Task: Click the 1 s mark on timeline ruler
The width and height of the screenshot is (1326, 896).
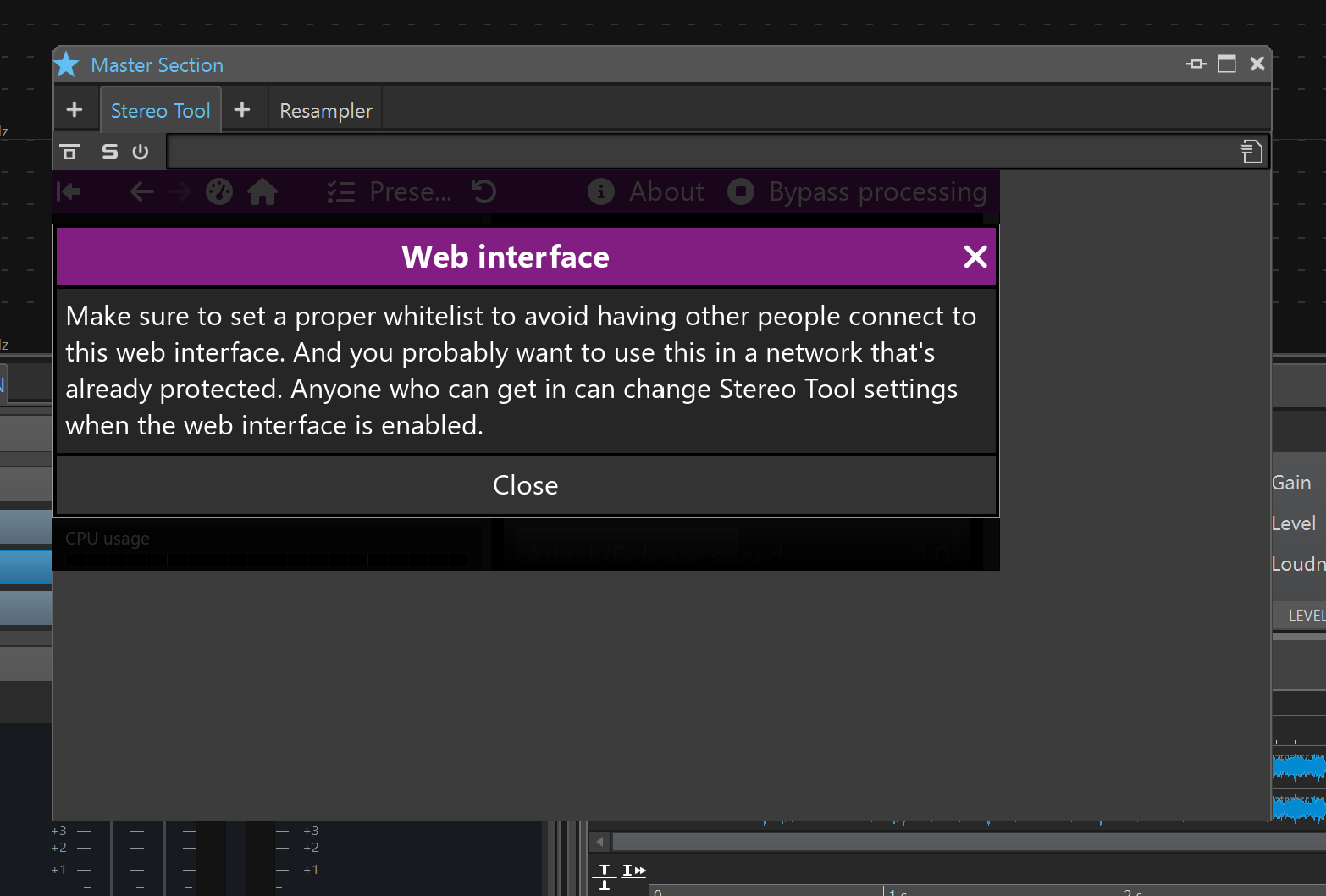Action: (x=898, y=893)
